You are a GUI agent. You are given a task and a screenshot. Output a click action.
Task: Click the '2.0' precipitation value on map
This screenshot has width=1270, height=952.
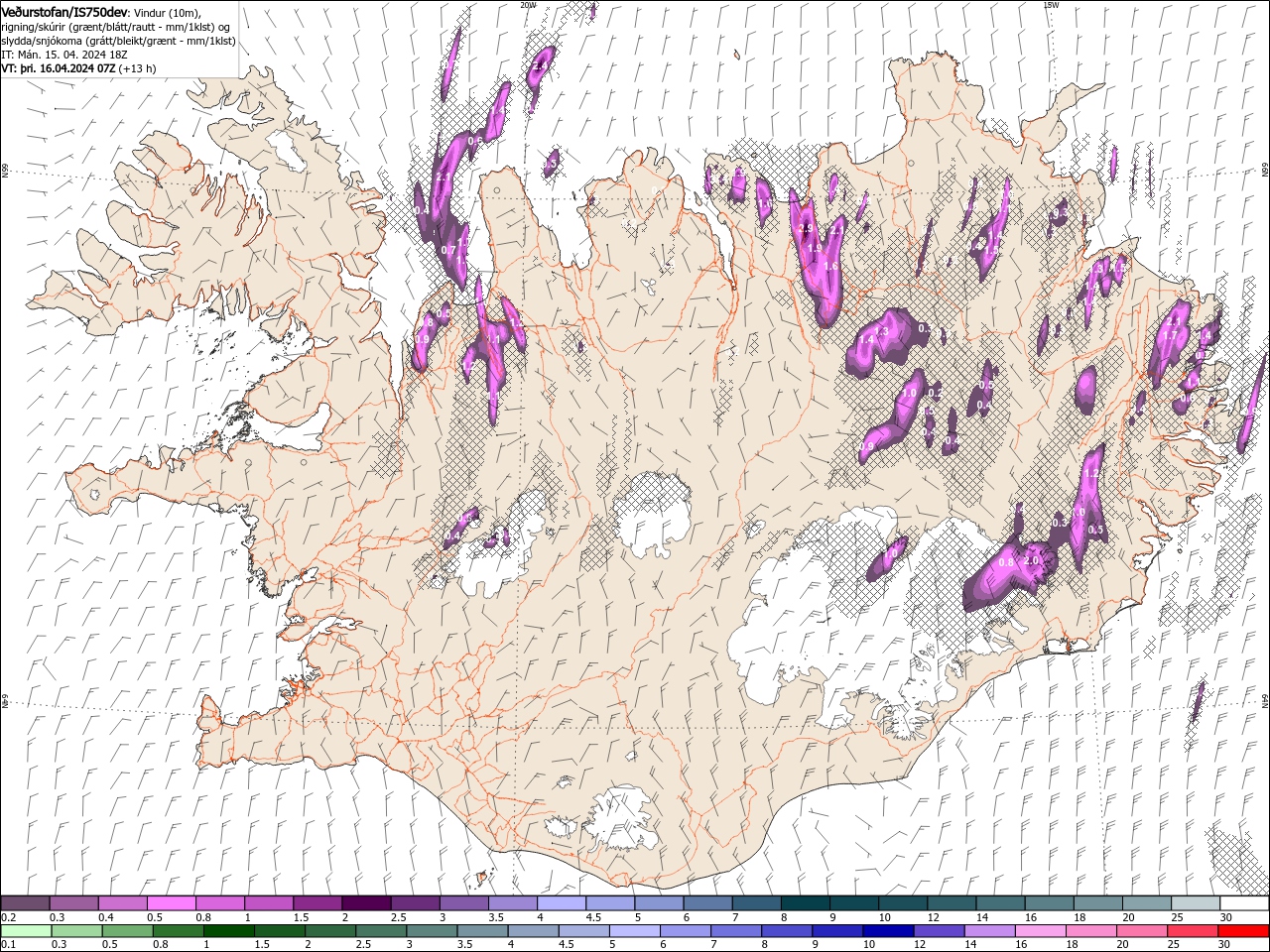[1031, 560]
